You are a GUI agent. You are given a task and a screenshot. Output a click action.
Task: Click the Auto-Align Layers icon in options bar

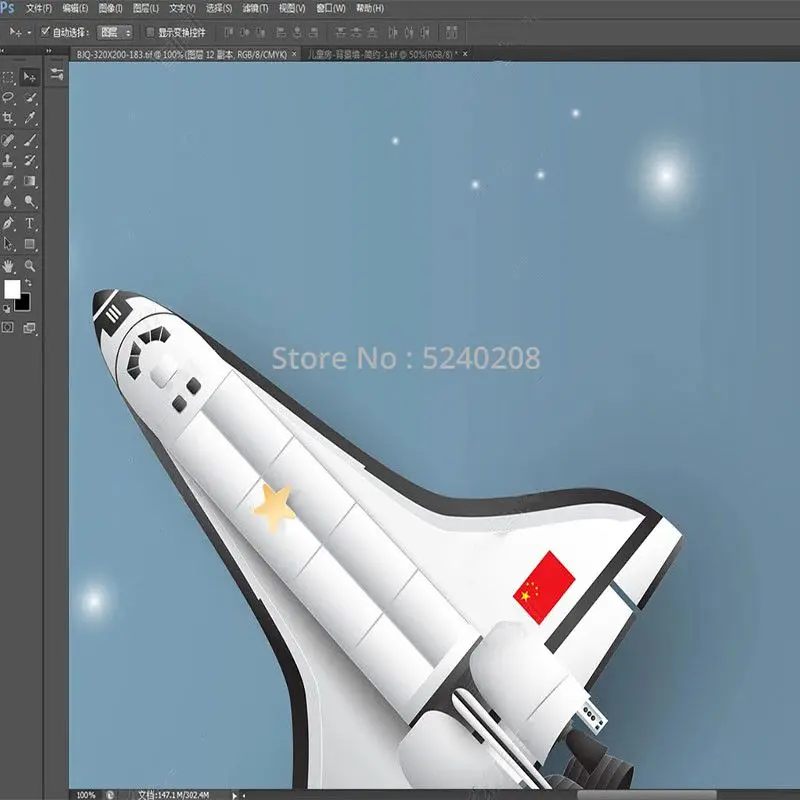[x=452, y=33]
